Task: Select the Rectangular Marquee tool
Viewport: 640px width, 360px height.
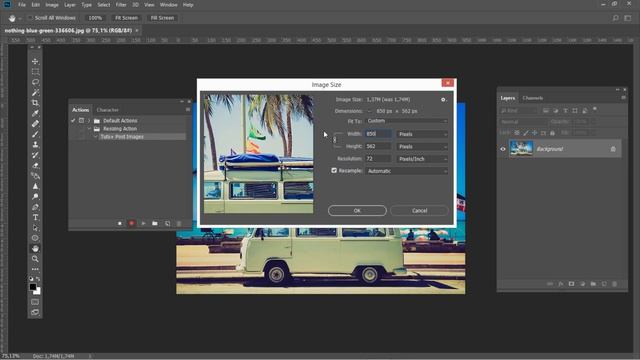Action: point(35,72)
